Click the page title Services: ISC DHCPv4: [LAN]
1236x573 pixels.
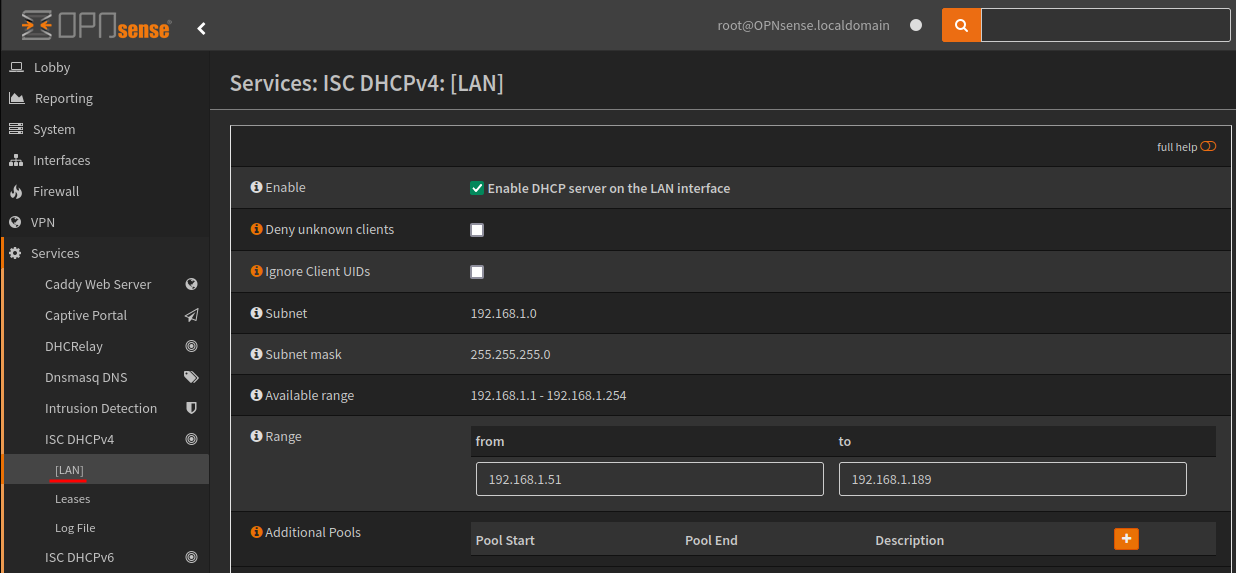coord(367,82)
